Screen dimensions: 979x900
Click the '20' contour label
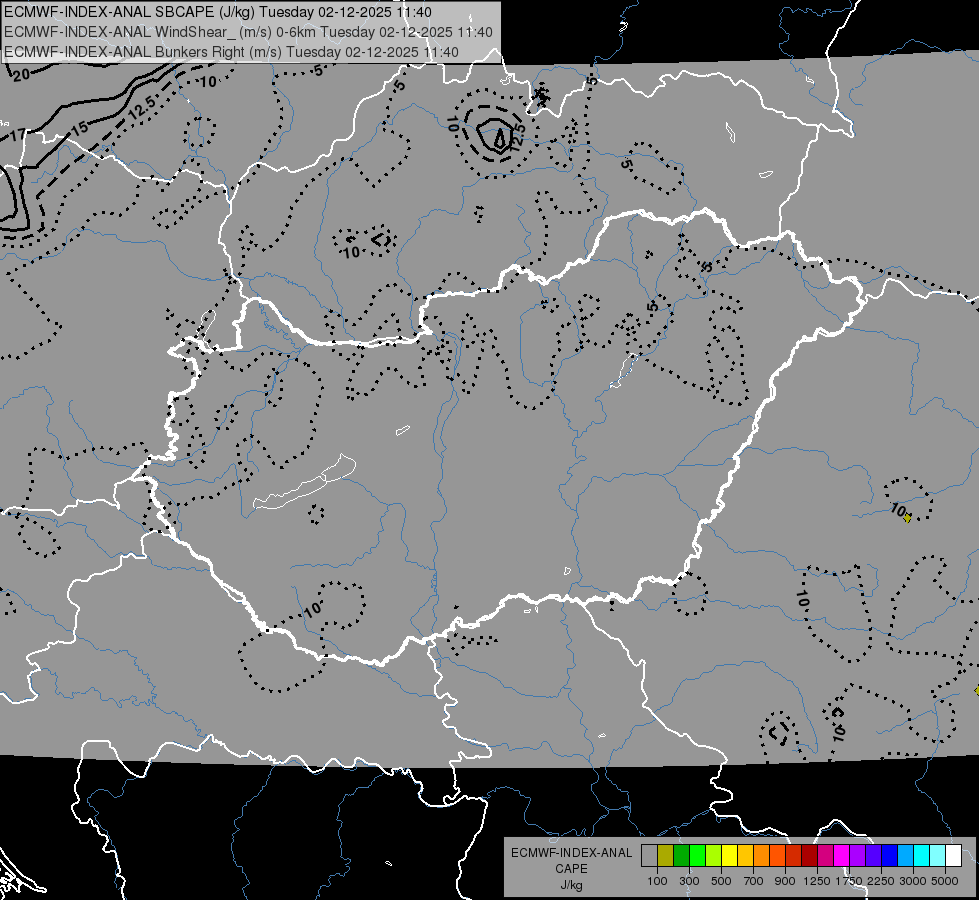(x=21, y=75)
